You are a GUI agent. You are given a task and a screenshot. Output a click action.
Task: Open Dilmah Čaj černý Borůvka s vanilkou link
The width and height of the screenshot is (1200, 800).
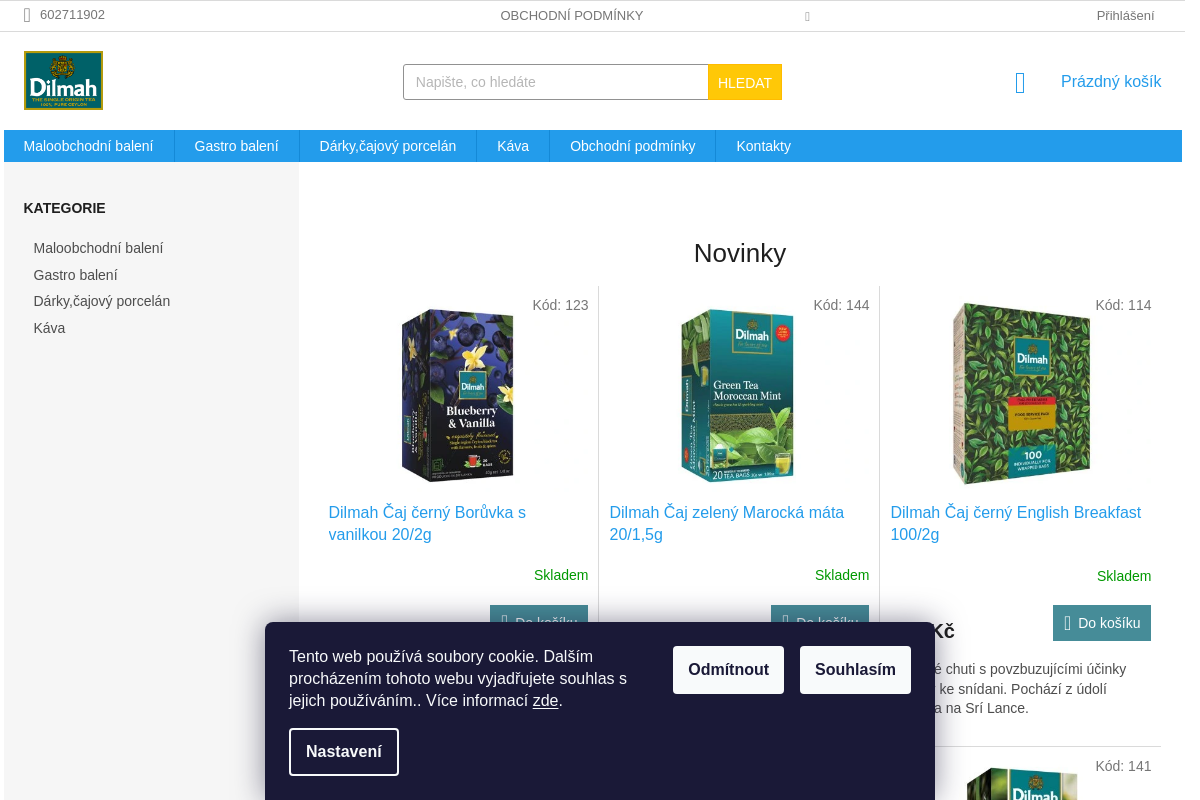(428, 523)
